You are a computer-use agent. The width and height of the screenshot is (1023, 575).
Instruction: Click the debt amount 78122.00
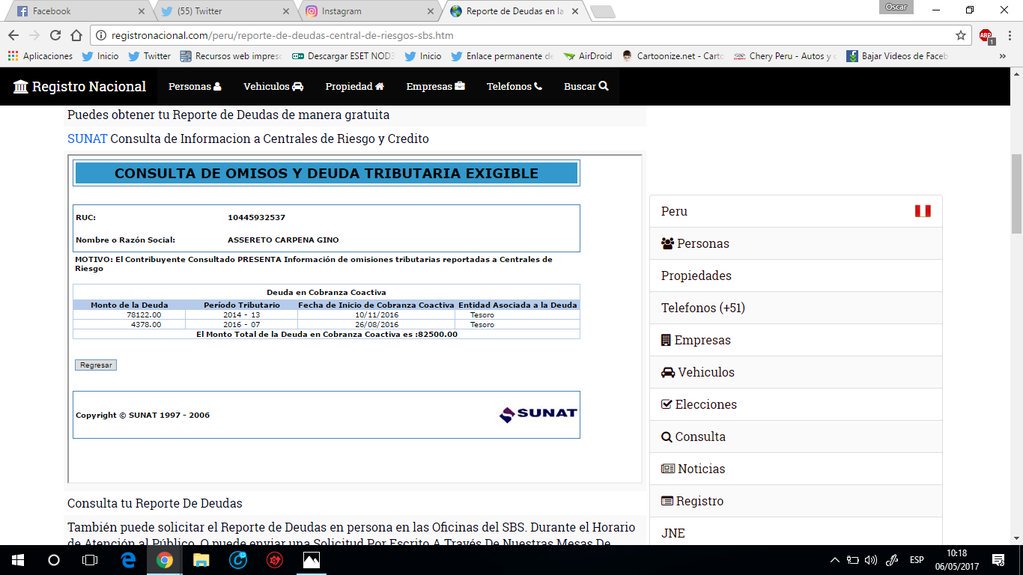(144, 315)
